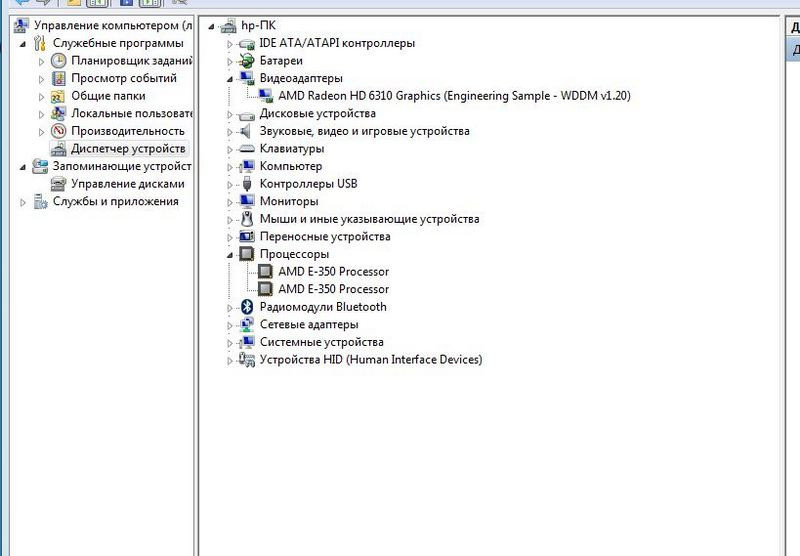Screen dimensions: 800x556
Task: Expand the Дисковые устройства category
Action: [230, 114]
